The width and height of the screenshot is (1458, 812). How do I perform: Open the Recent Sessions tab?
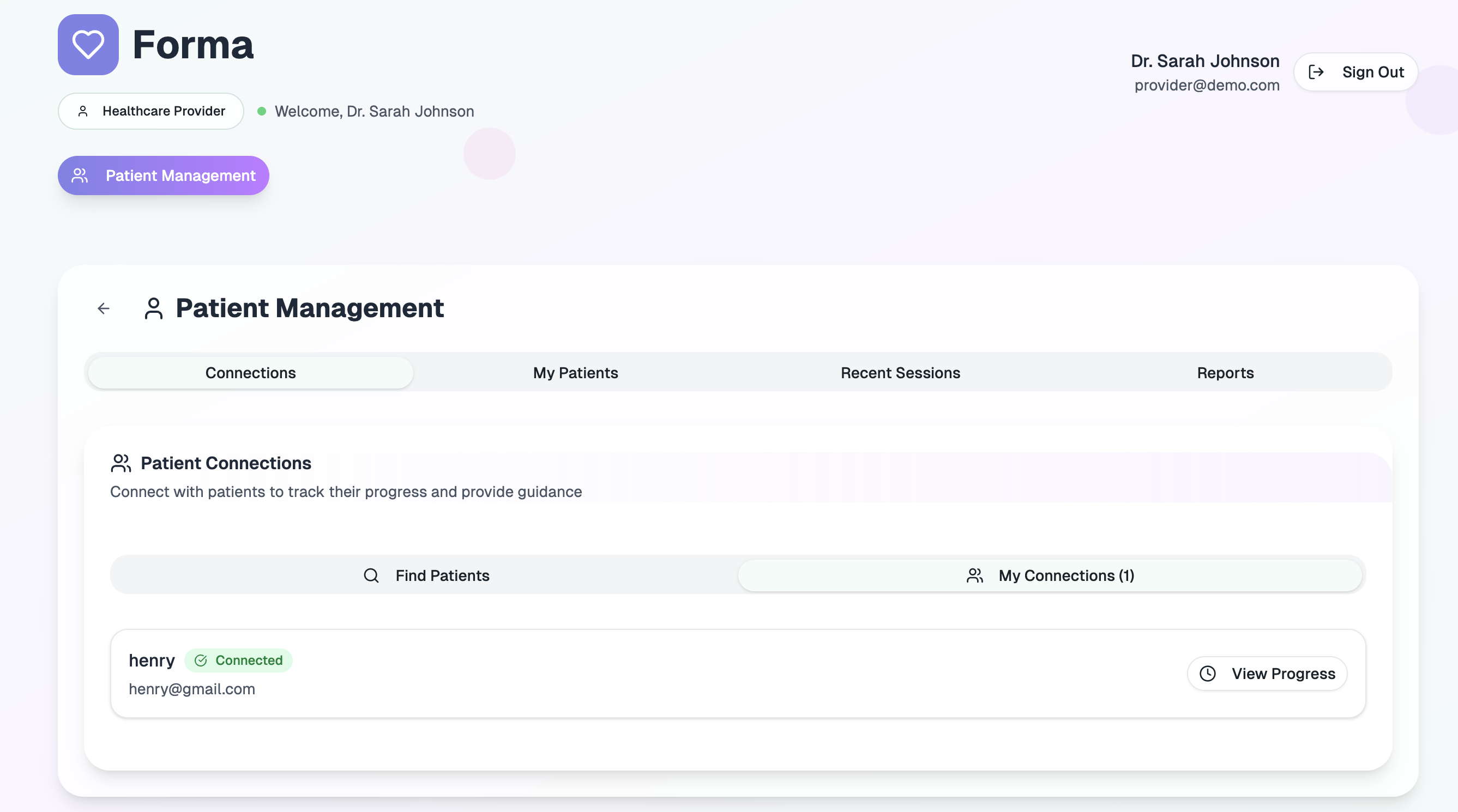[900, 373]
